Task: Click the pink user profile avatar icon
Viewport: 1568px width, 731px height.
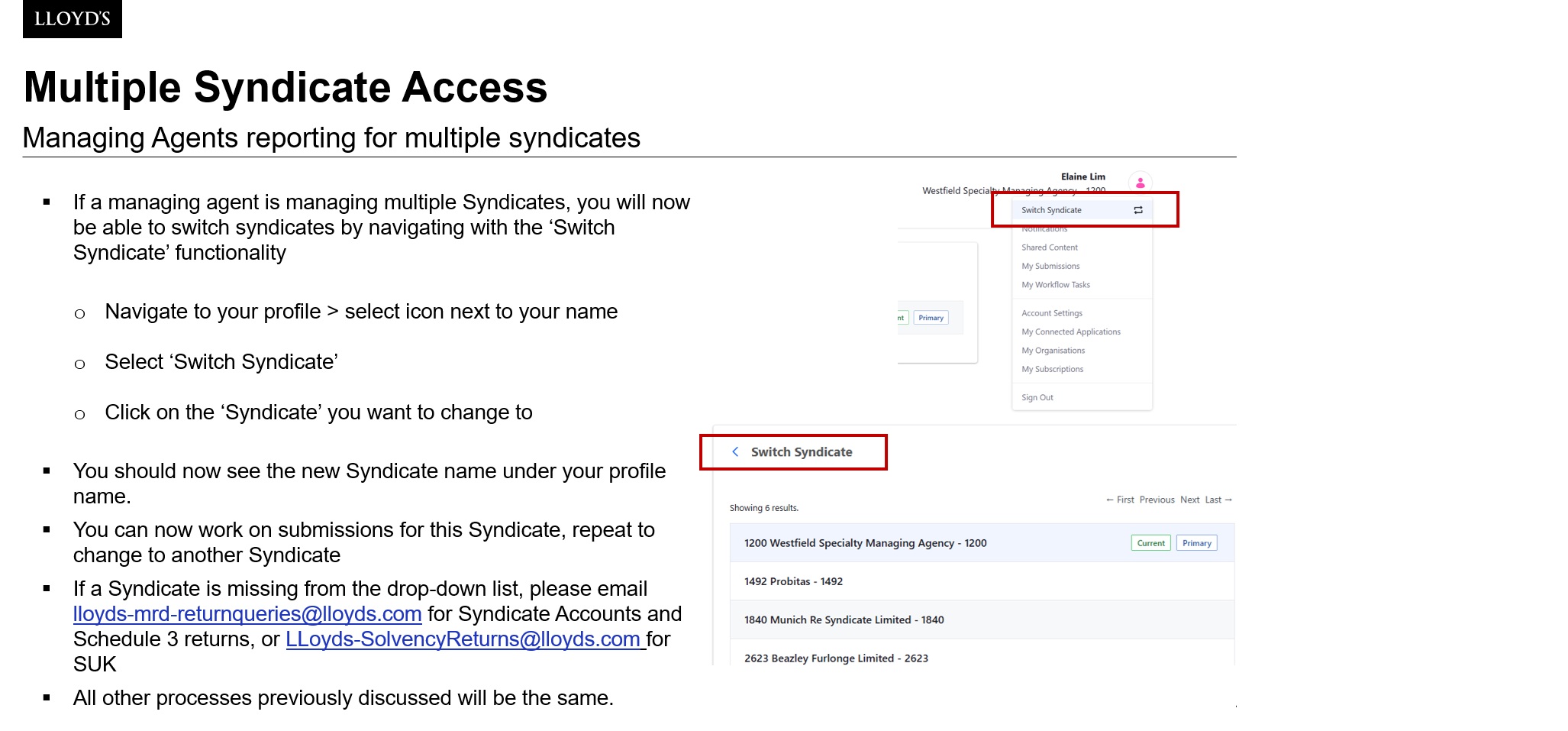Action: [1140, 183]
